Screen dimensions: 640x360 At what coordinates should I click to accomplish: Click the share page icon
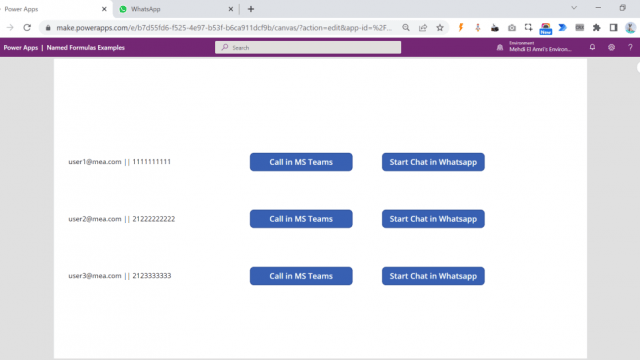423,28
